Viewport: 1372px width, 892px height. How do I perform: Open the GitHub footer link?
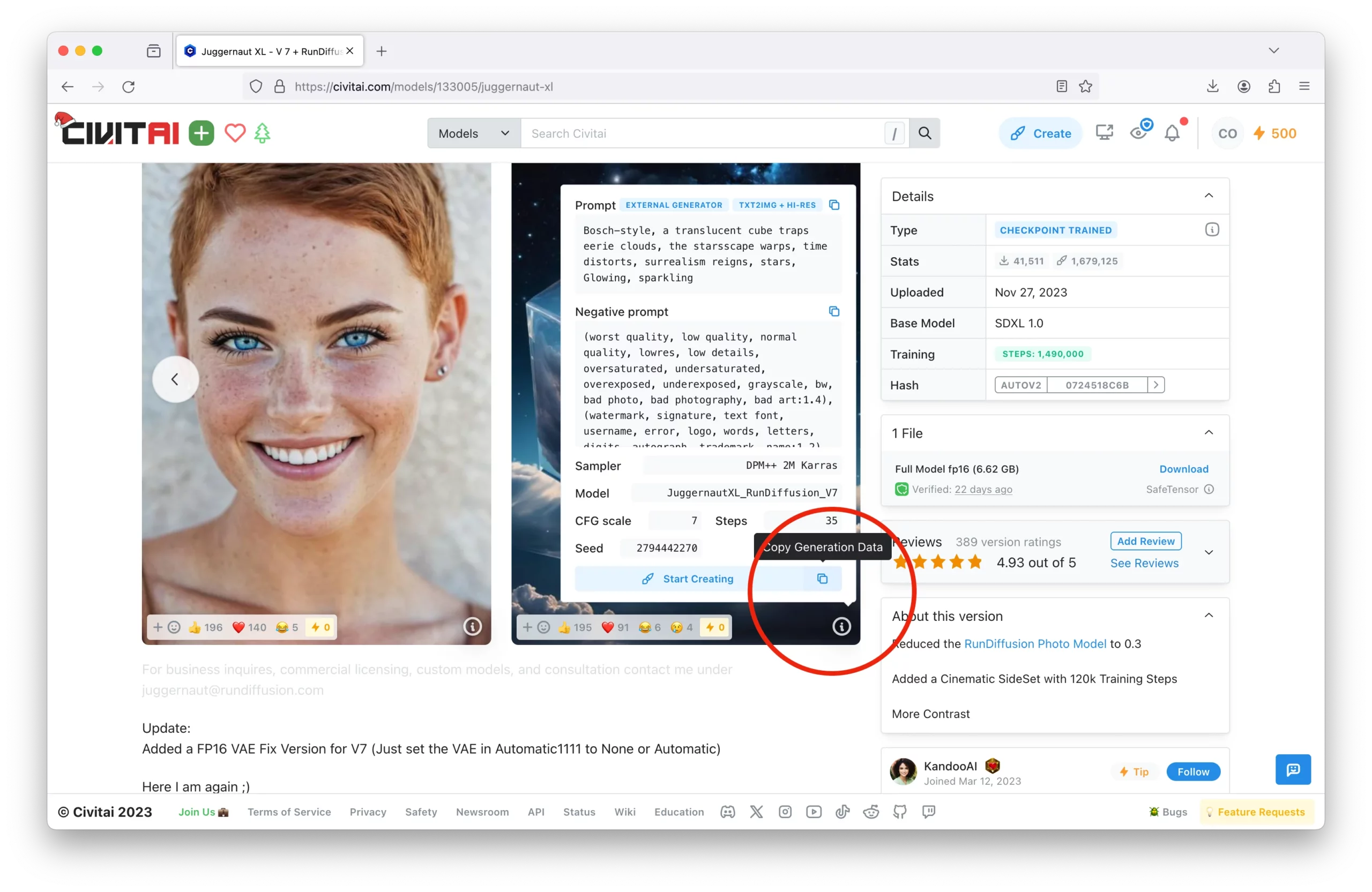coord(900,812)
